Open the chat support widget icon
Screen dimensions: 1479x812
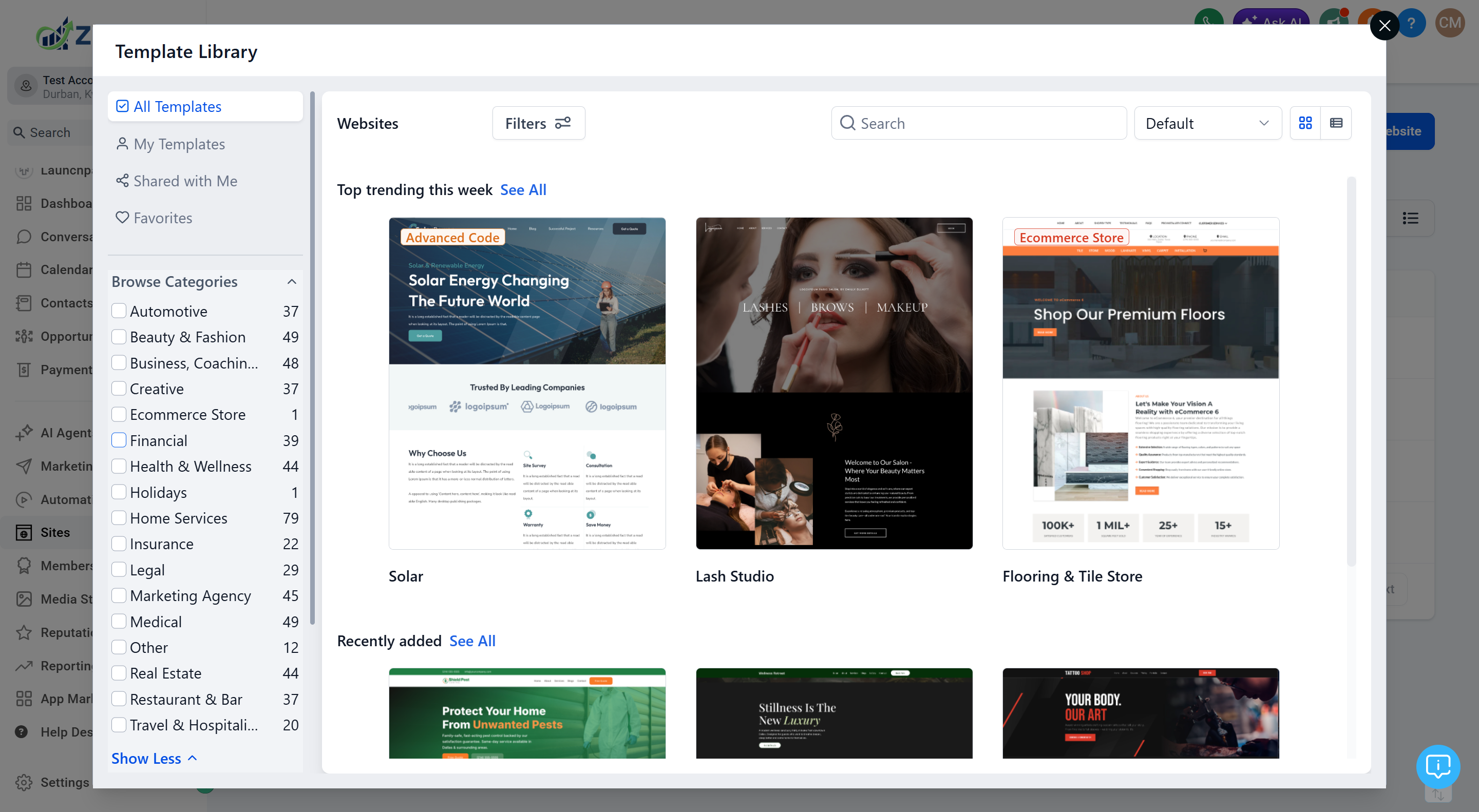point(1438,766)
